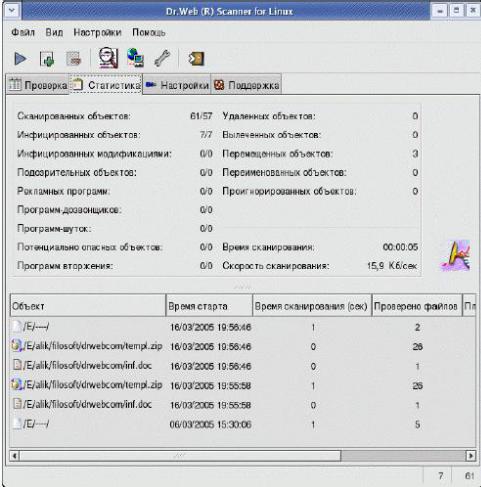The width and height of the screenshot is (481, 487).
Task: Select inf.doc path in the 19:55:58 row
Action: tap(87, 404)
